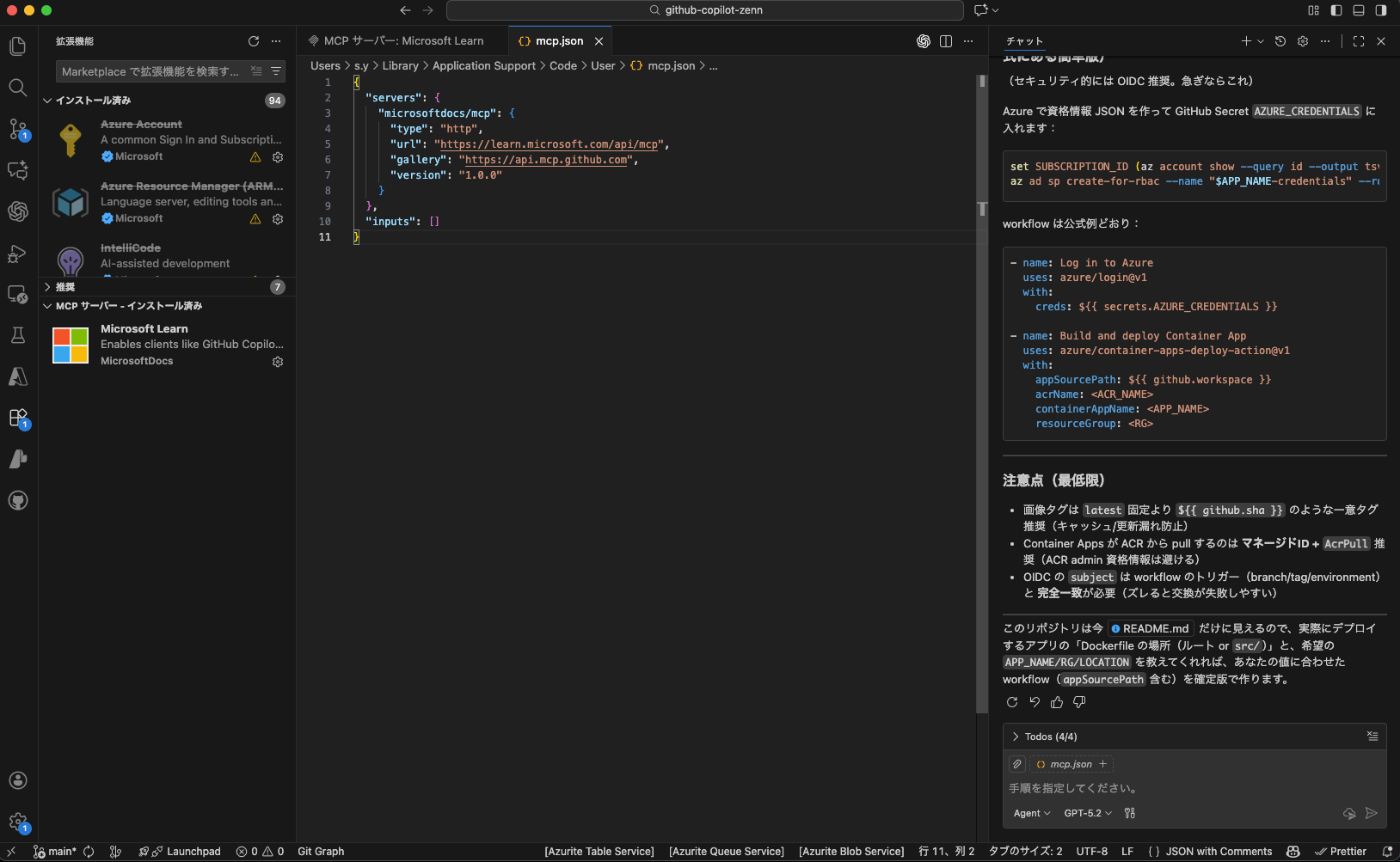This screenshot has width=1400, height=862.
Task: Open the OpenAI view in activity bar
Action: click(18, 212)
